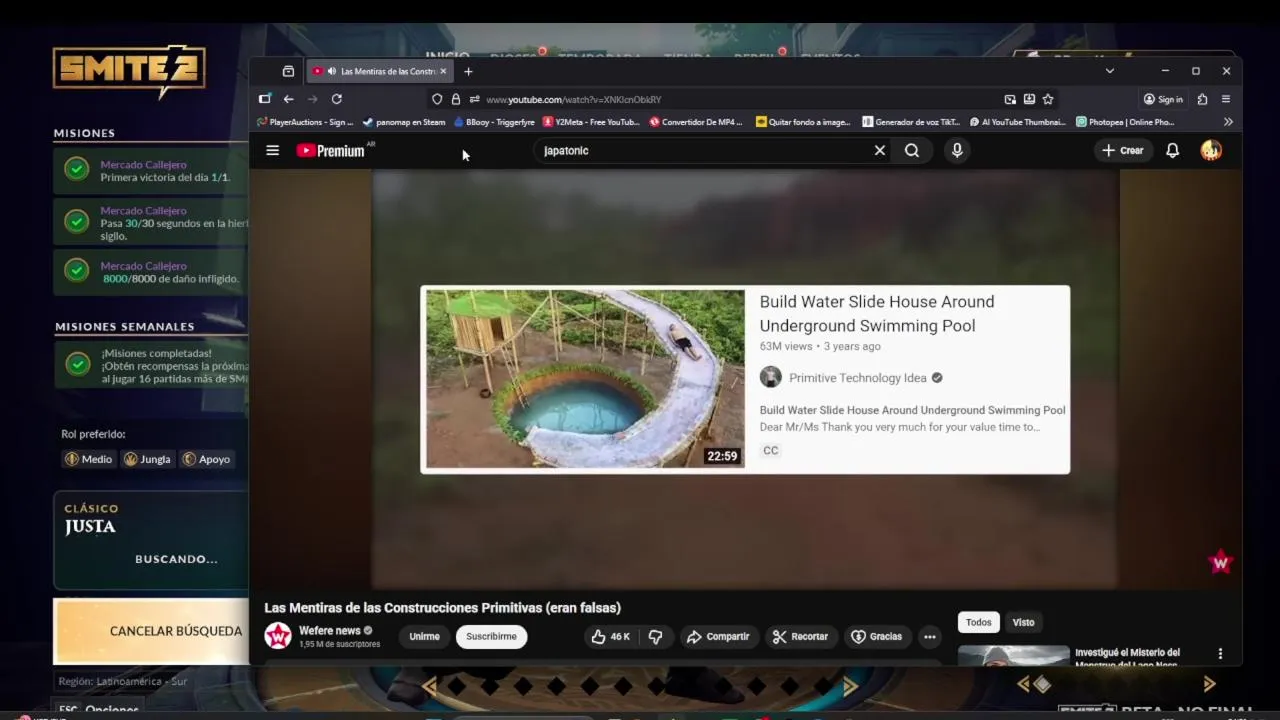
Task: Show more bookmarks chevron
Action: click(1228, 122)
